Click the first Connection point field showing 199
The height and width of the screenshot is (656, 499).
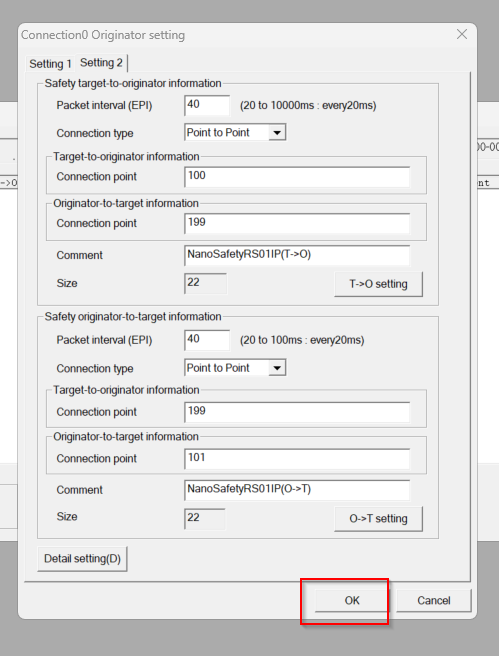point(297,223)
